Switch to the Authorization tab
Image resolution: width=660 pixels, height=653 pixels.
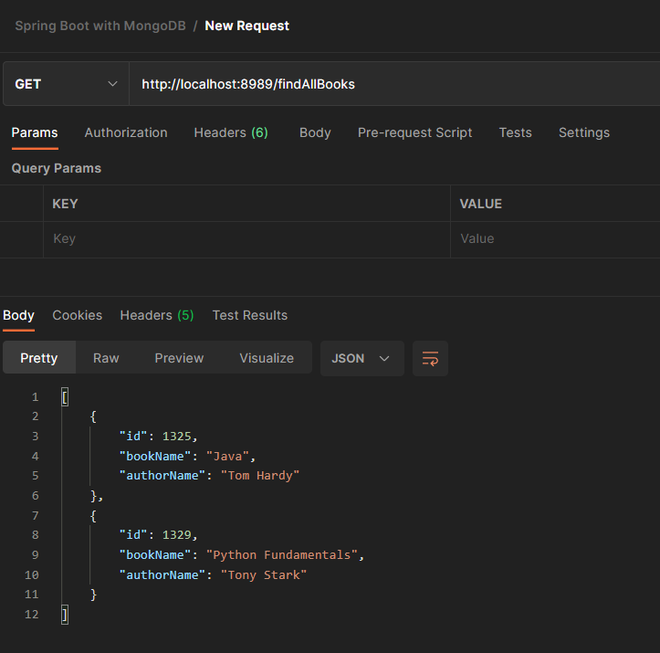click(x=126, y=132)
